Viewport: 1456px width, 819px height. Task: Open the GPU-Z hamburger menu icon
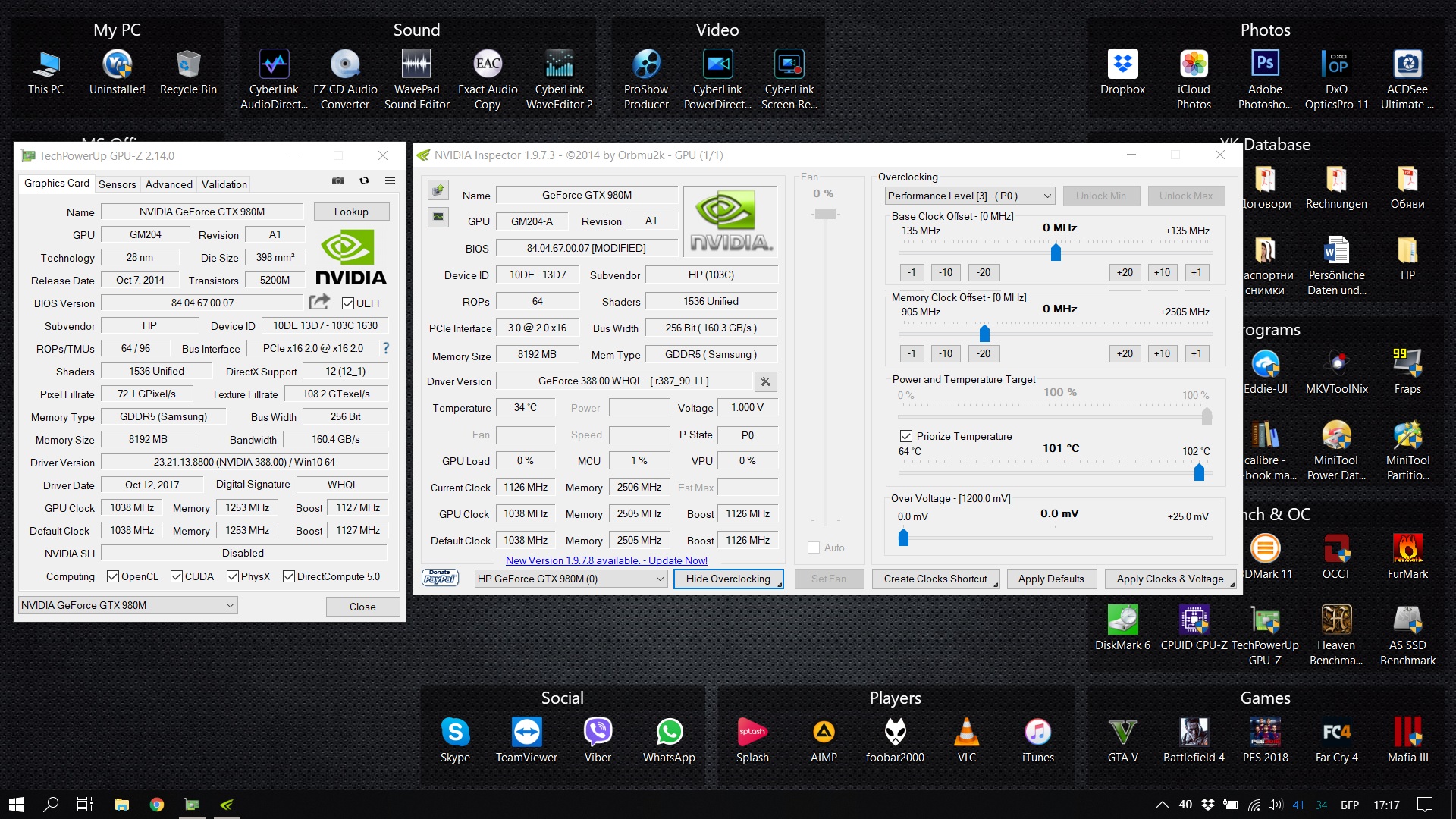click(390, 181)
